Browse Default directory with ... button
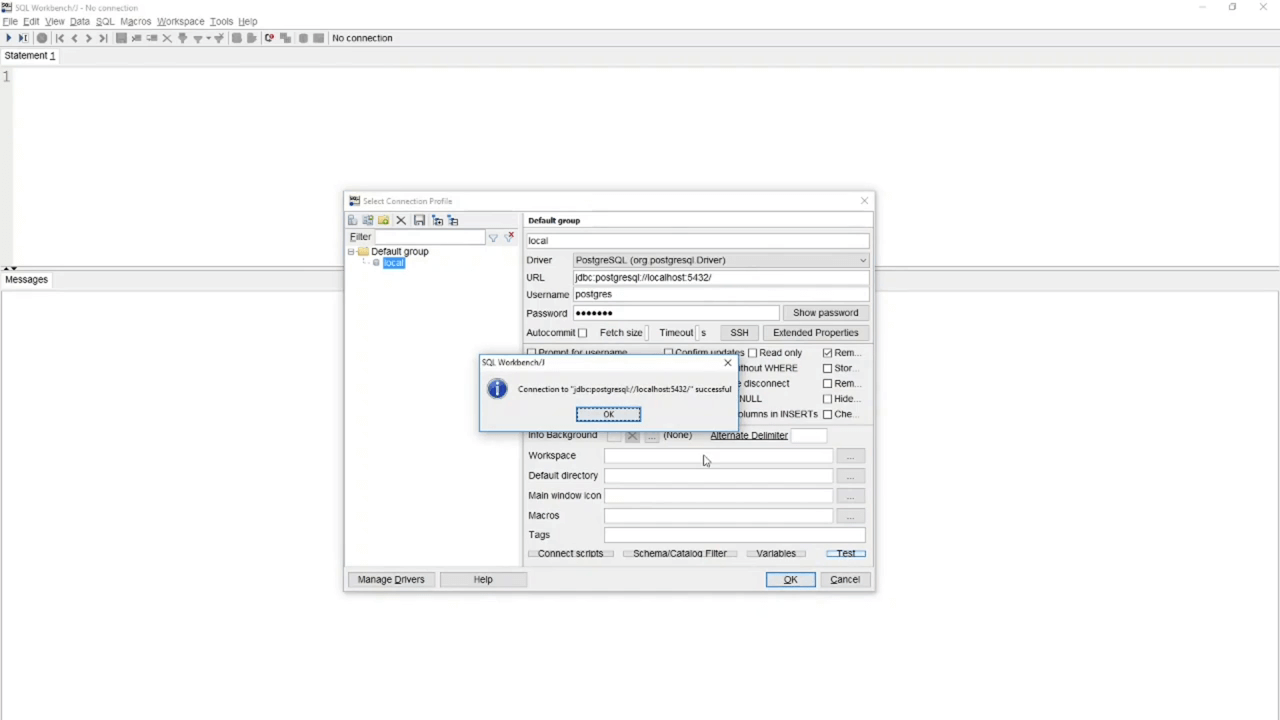The width and height of the screenshot is (1280, 720). coord(850,476)
